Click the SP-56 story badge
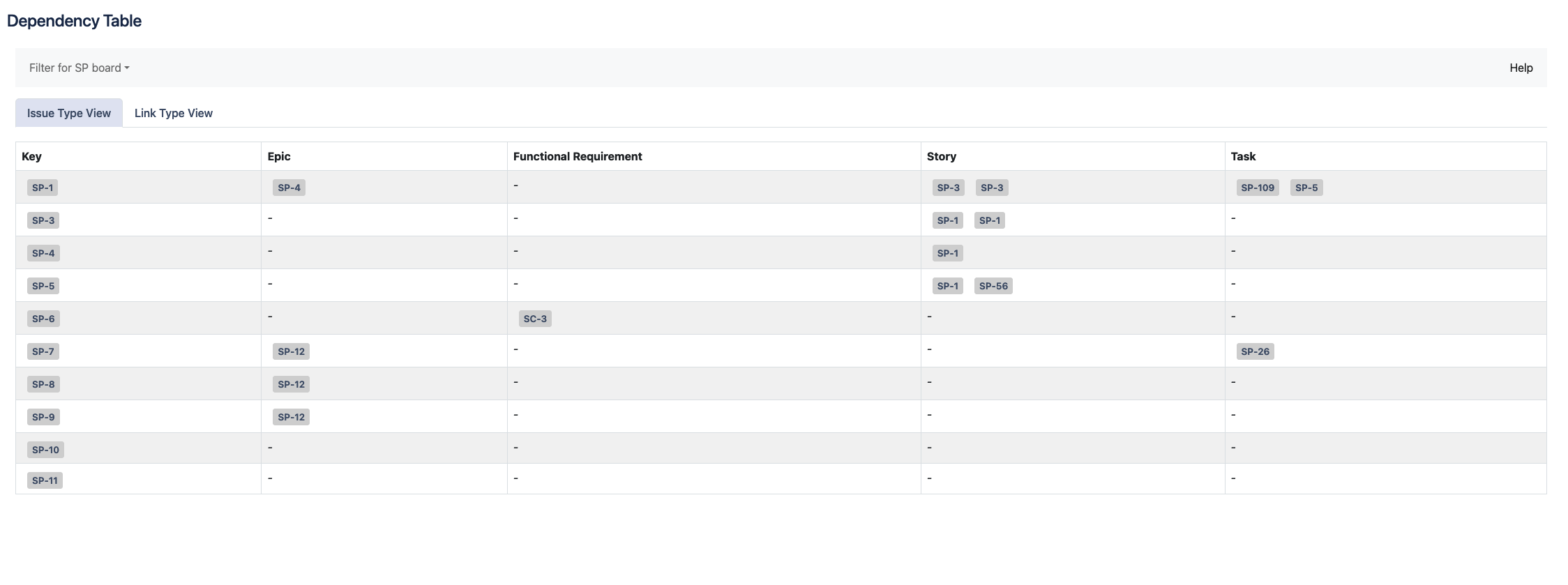The height and width of the screenshot is (585, 1568). coord(993,286)
